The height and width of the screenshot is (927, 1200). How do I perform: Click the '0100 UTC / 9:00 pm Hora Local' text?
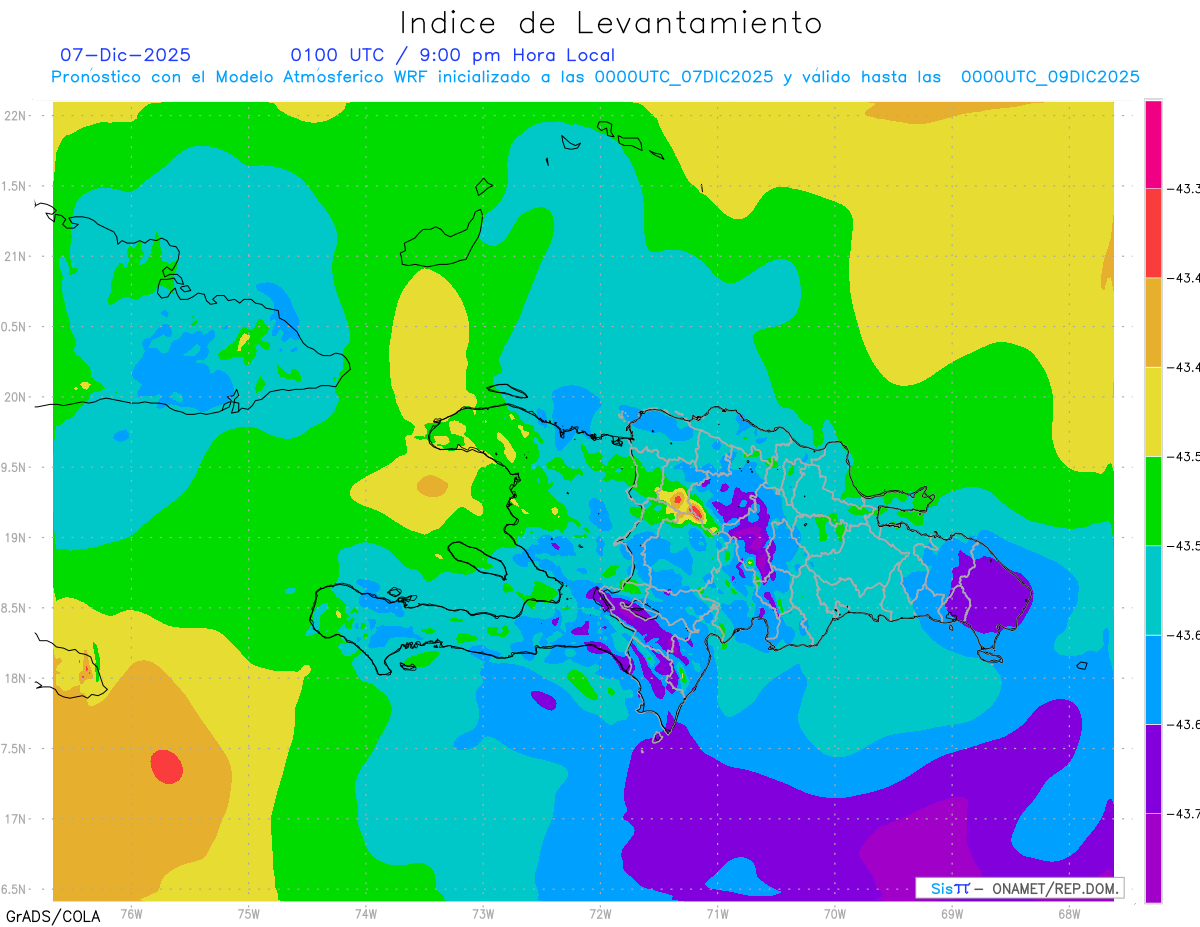[452, 55]
